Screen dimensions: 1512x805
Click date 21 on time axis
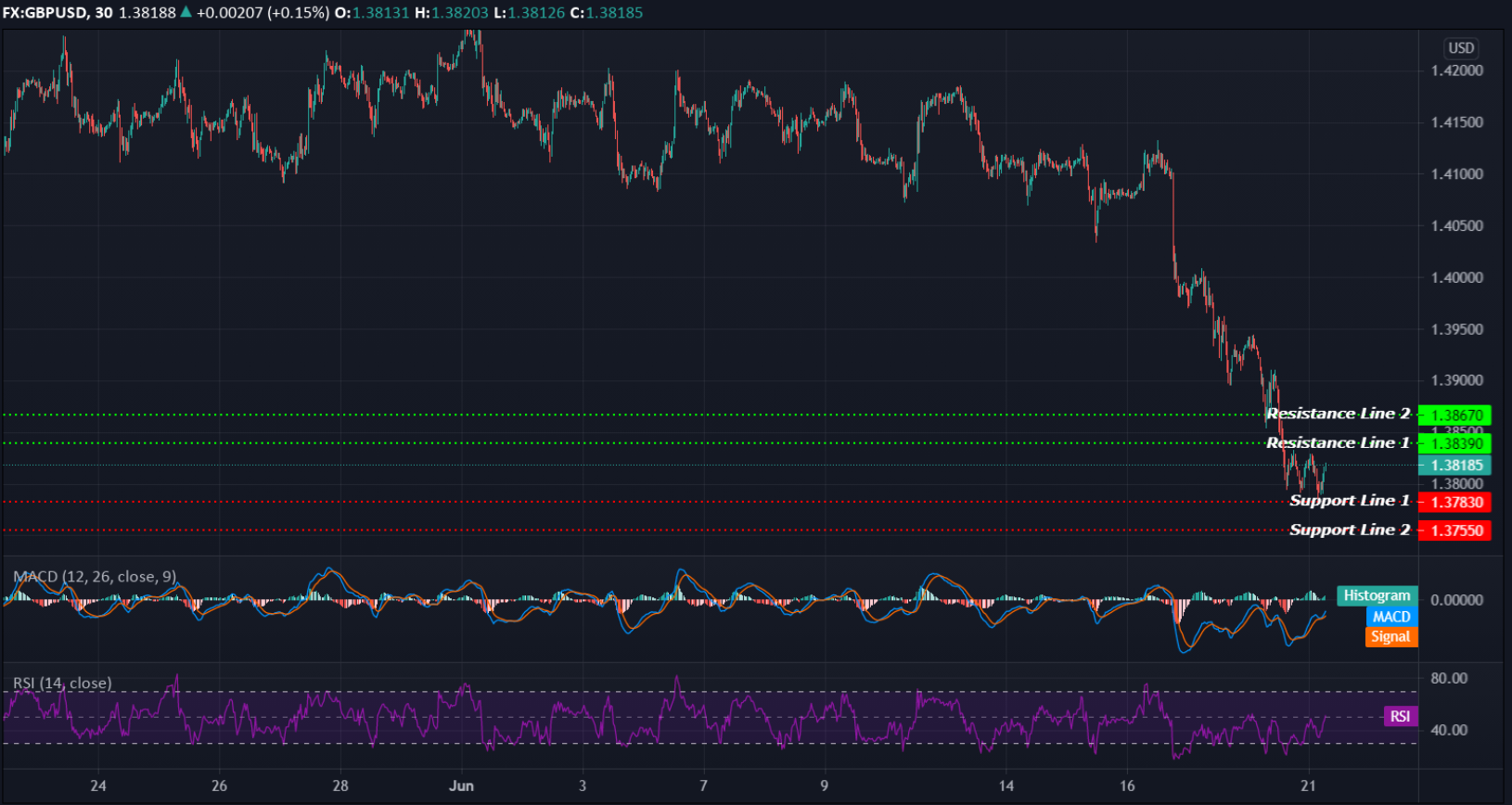[1308, 786]
